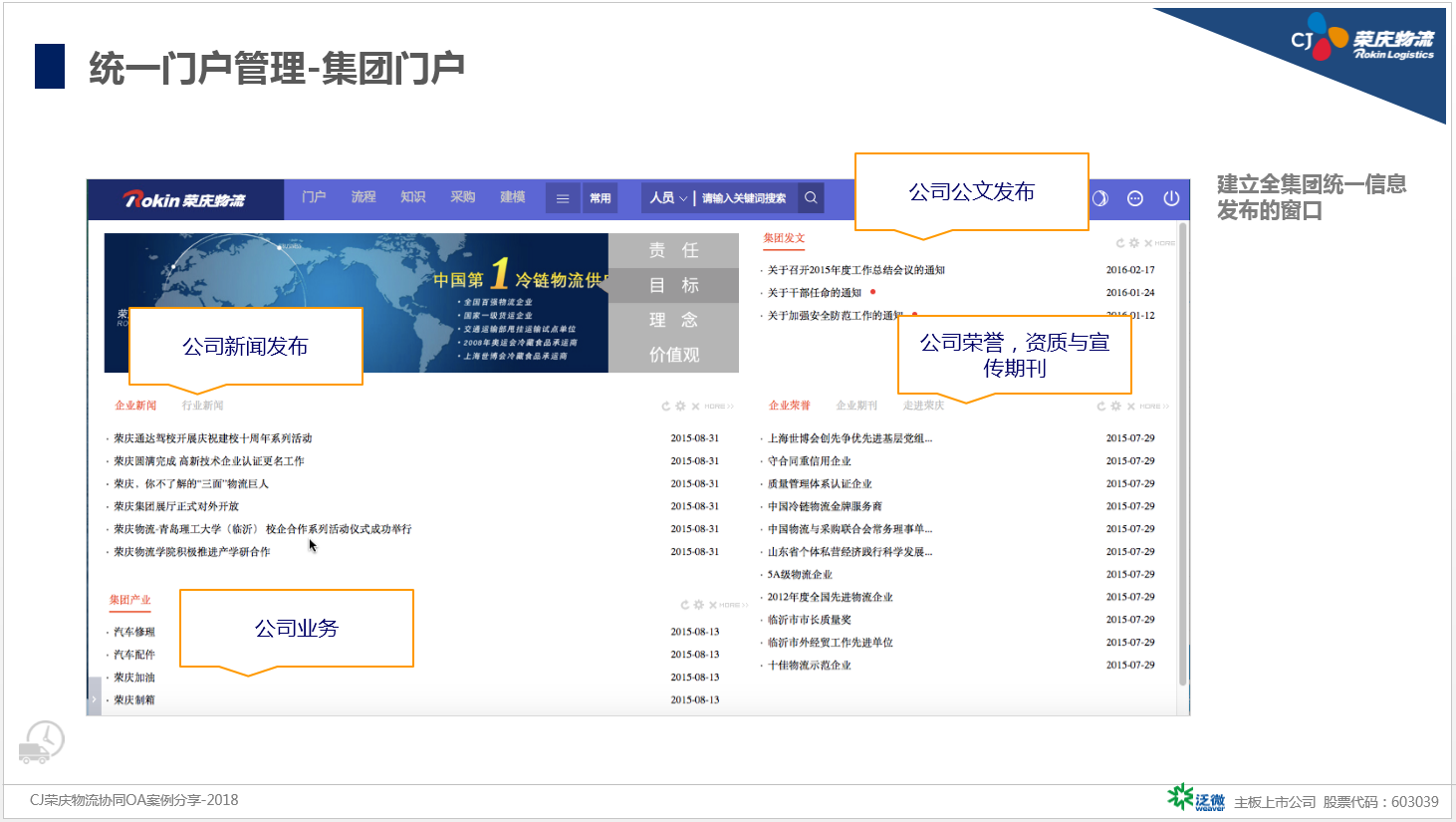
Task: Select 责任 on the banner
Action: (674, 250)
